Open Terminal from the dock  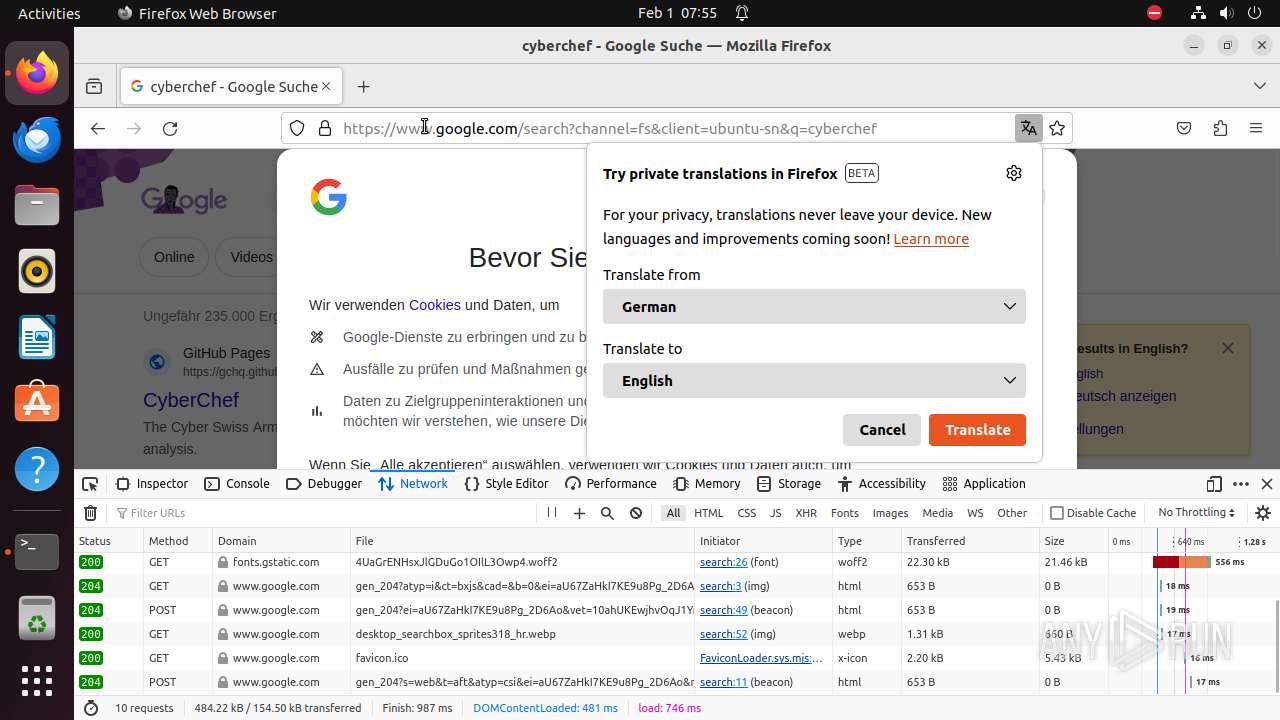coord(37,552)
